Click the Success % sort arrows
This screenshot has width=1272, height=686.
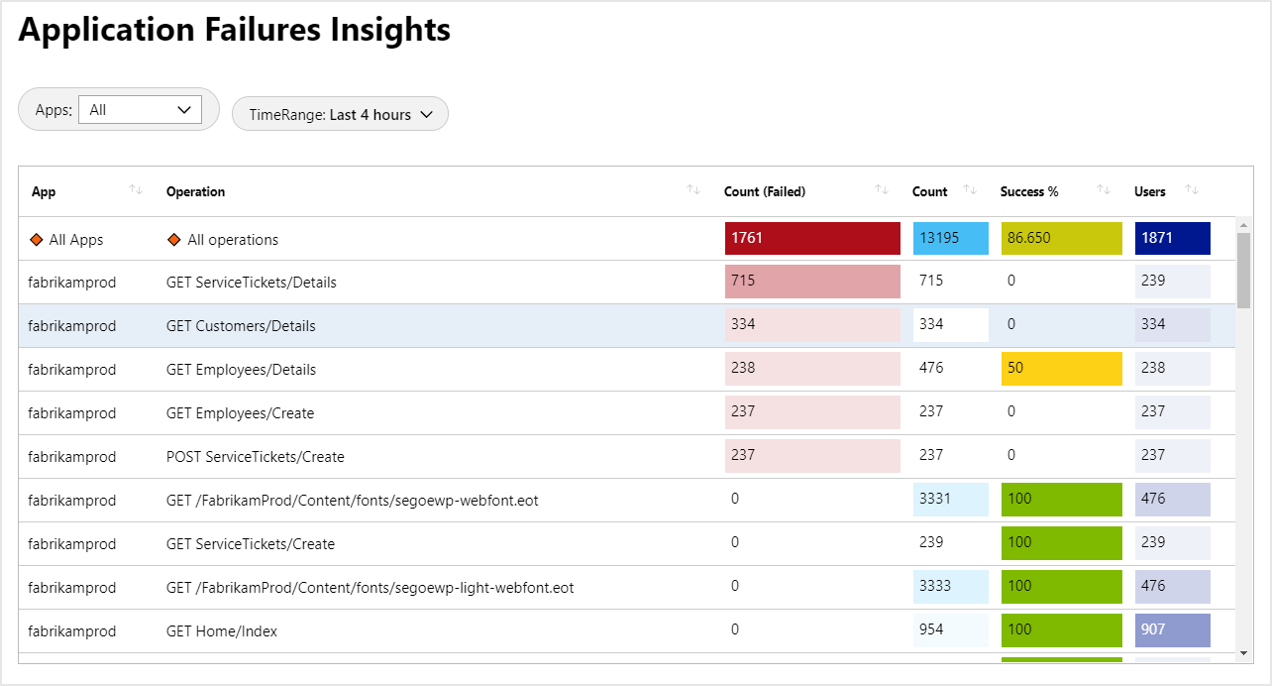coord(1103,190)
